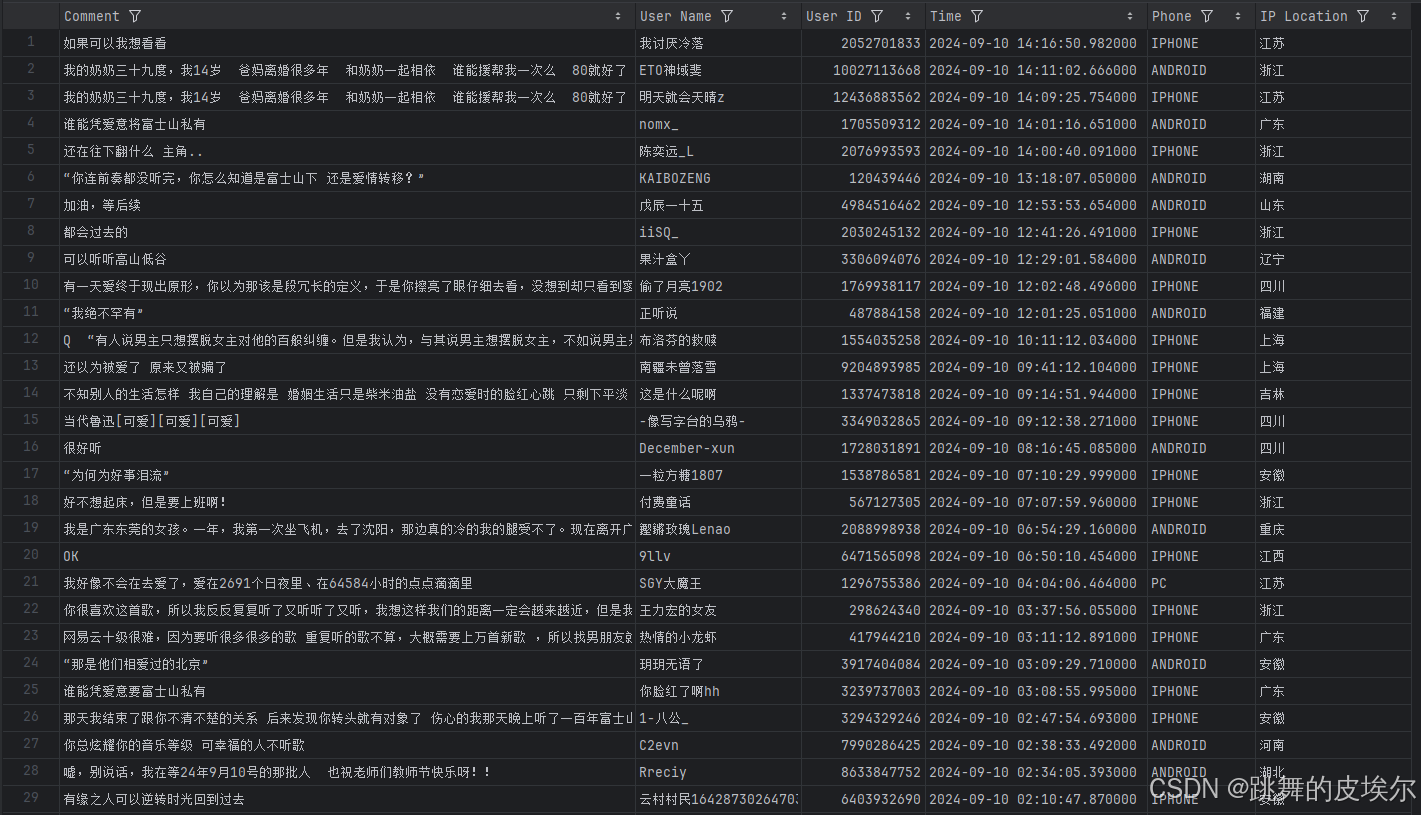
Task: Toggle sort arrows on Comment column
Action: pos(618,16)
